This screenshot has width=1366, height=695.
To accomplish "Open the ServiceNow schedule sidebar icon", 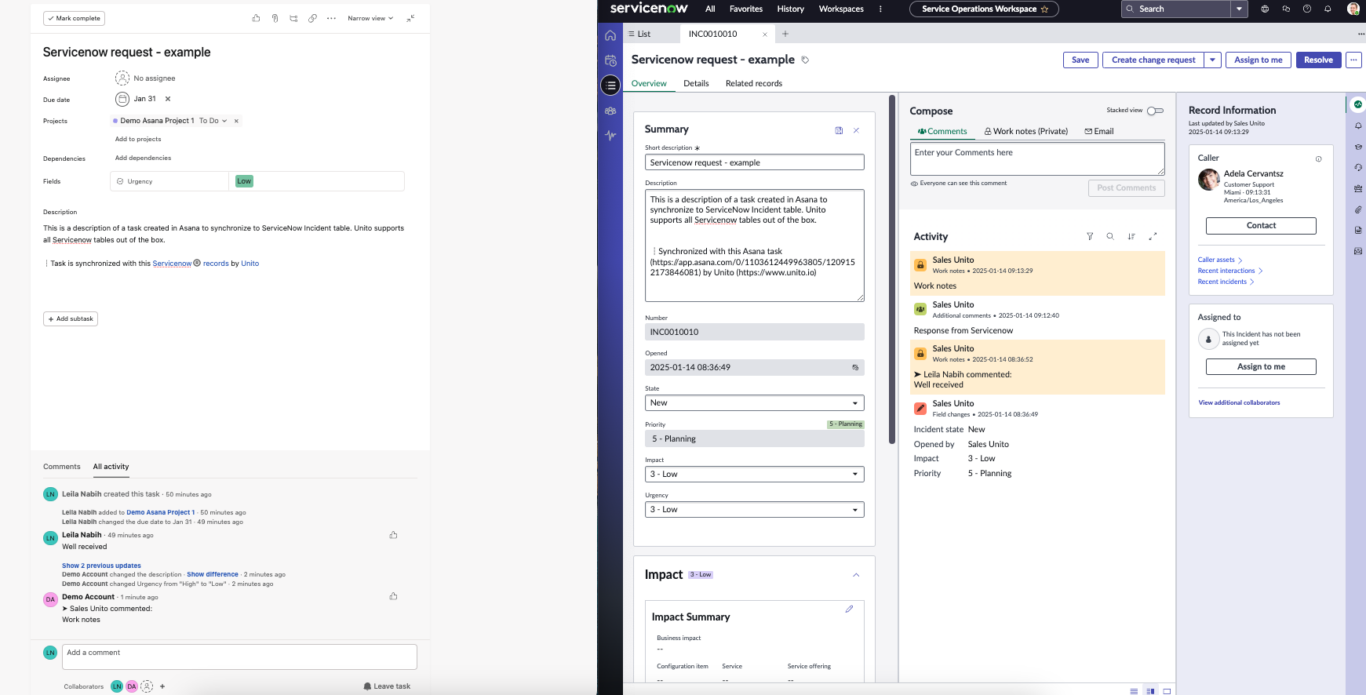I will pyautogui.click(x=610, y=60).
